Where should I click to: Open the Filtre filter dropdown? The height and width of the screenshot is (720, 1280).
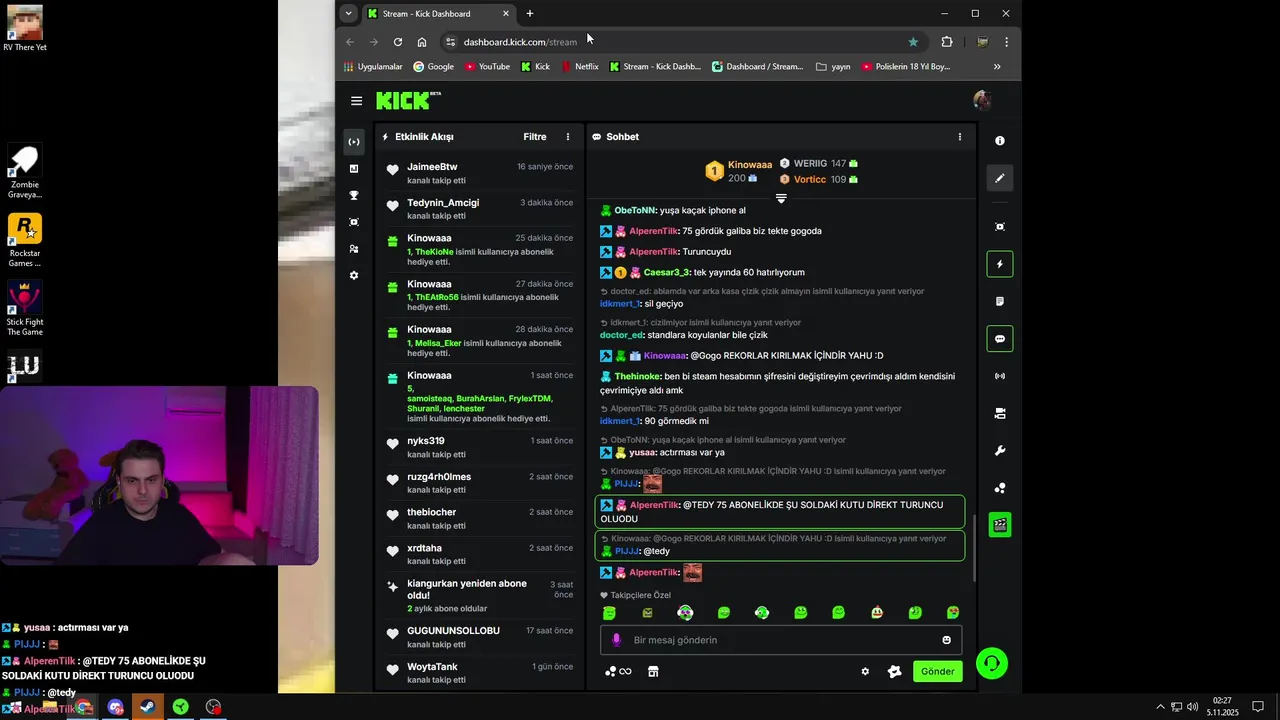click(535, 137)
